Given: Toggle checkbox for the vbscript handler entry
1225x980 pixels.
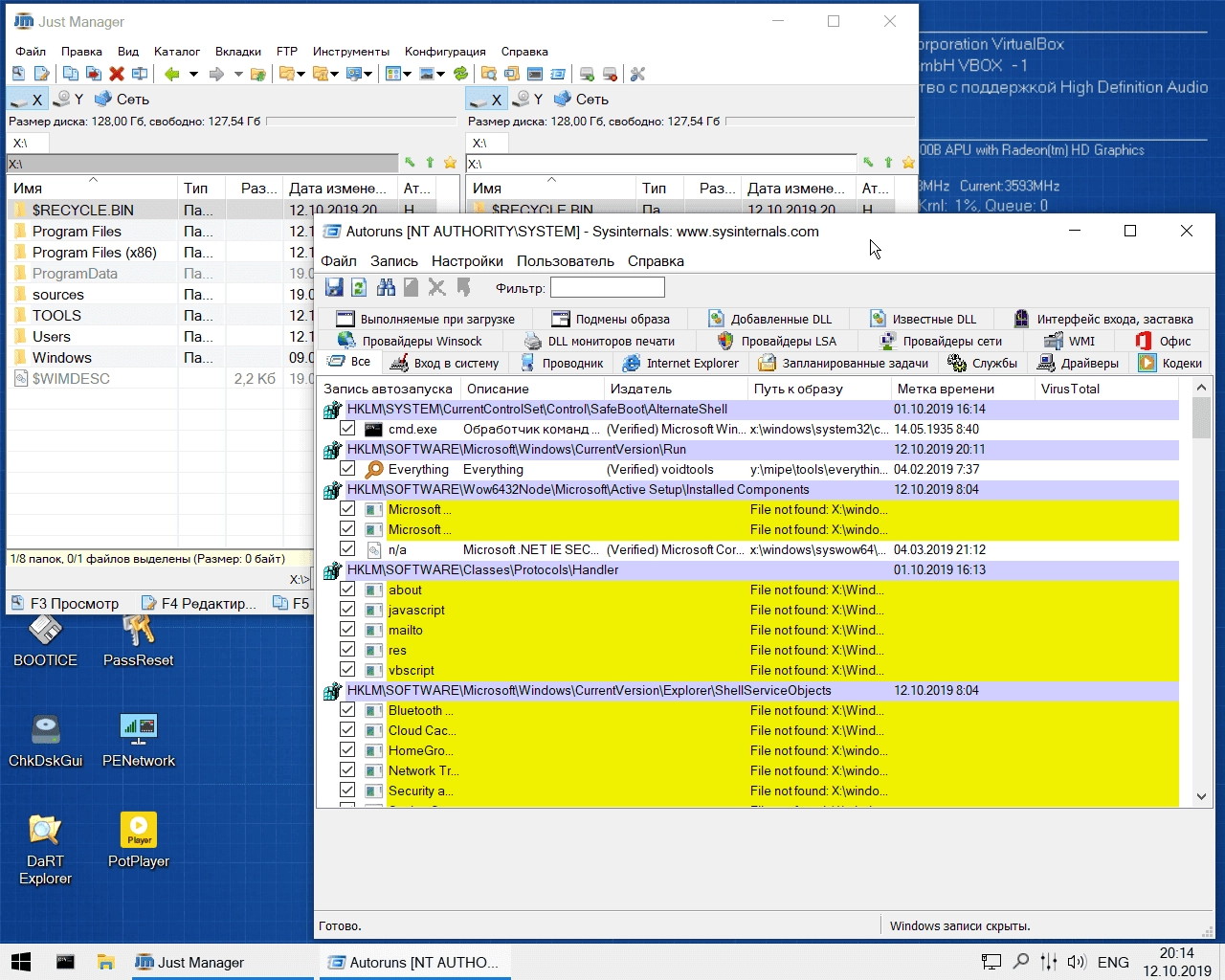Looking at the screenshot, I should pos(347,670).
